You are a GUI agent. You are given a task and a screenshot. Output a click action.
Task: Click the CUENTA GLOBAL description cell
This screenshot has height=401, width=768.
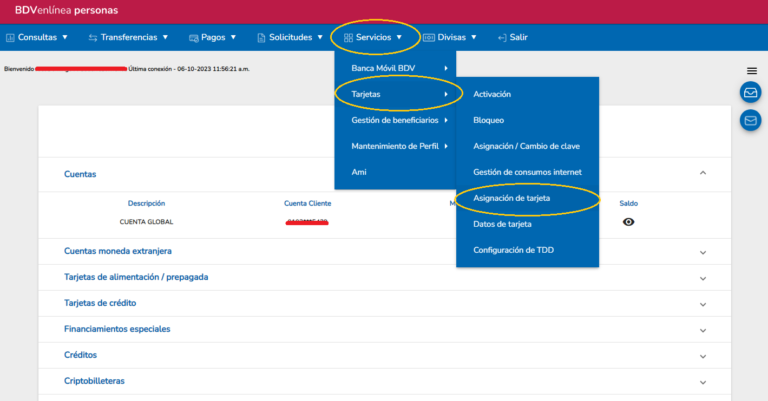pyautogui.click(x=146, y=222)
